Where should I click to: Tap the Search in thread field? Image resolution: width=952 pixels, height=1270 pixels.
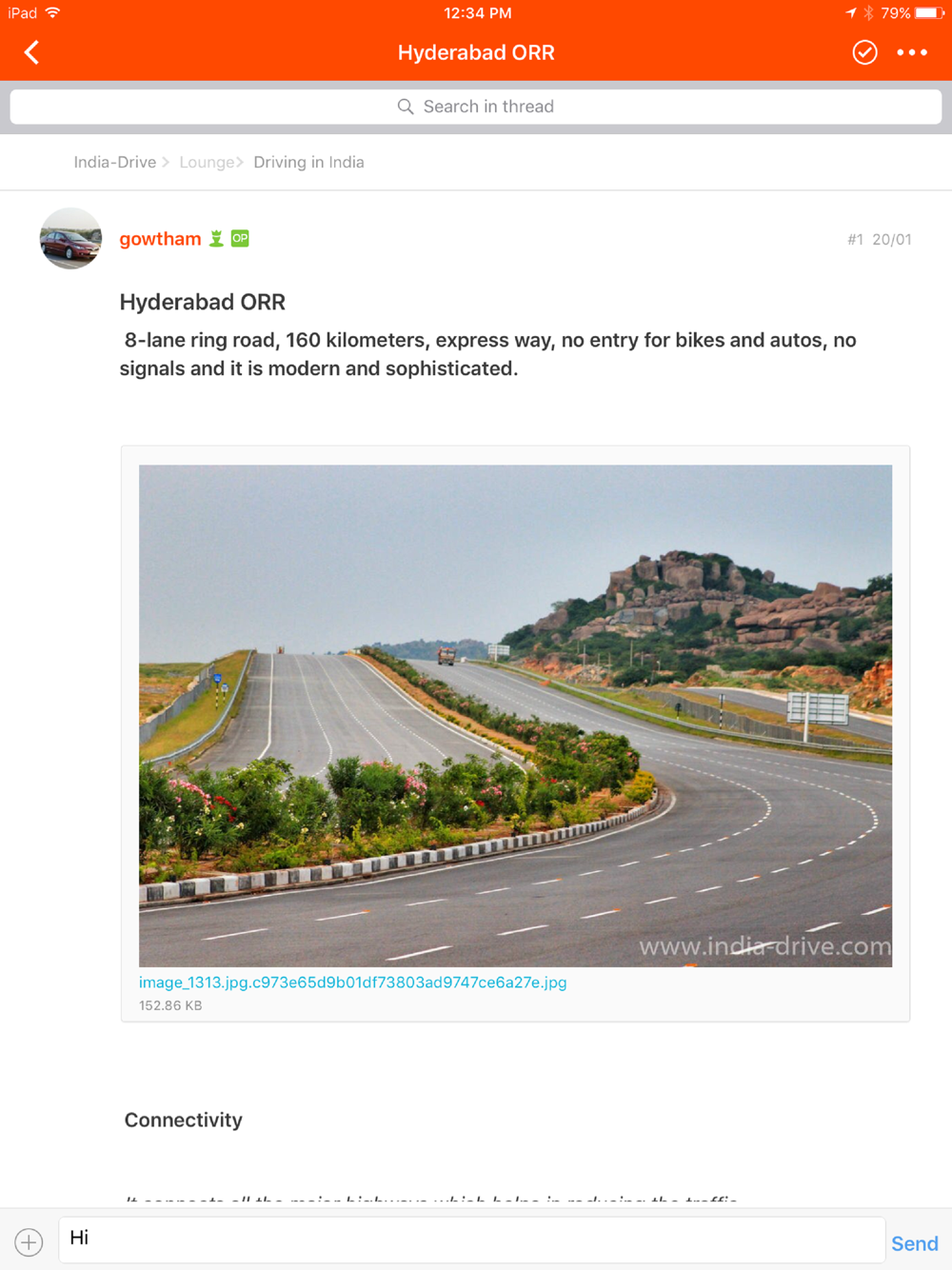pos(476,107)
